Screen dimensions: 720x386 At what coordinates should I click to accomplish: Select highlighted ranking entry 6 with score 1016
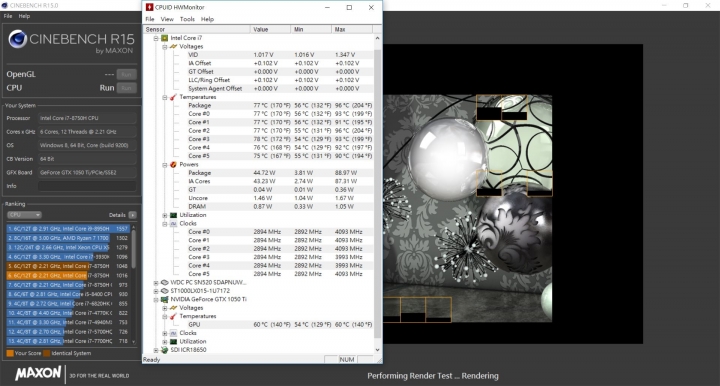coord(68,275)
